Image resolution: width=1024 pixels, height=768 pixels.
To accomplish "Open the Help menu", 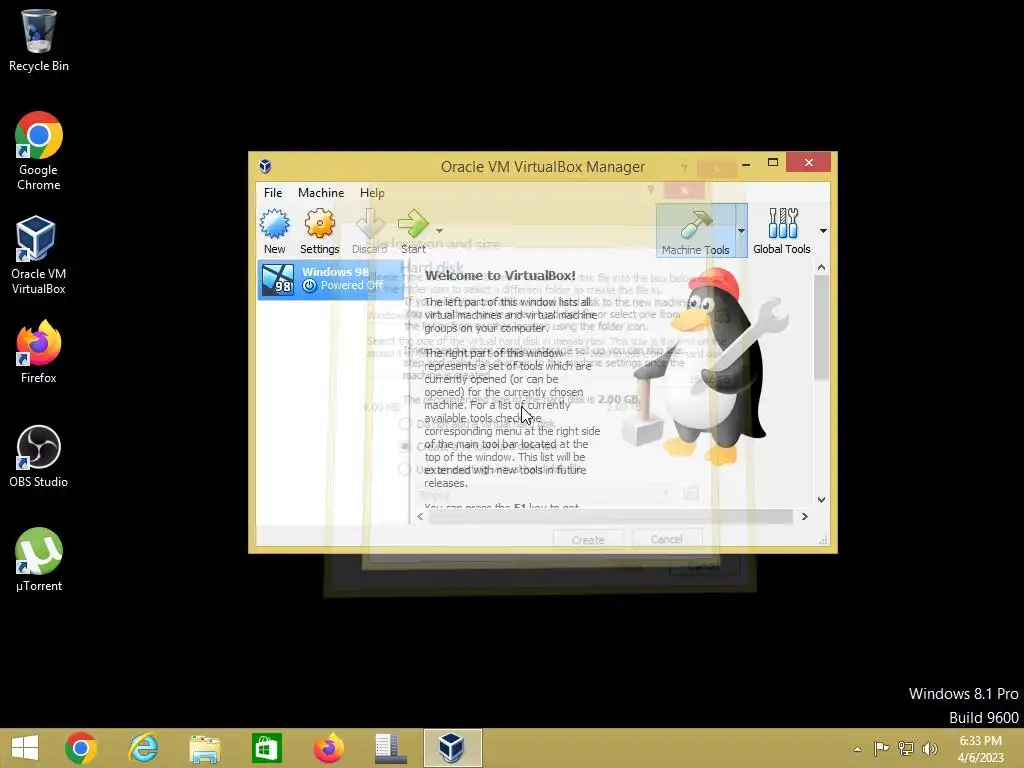I will click(372, 193).
